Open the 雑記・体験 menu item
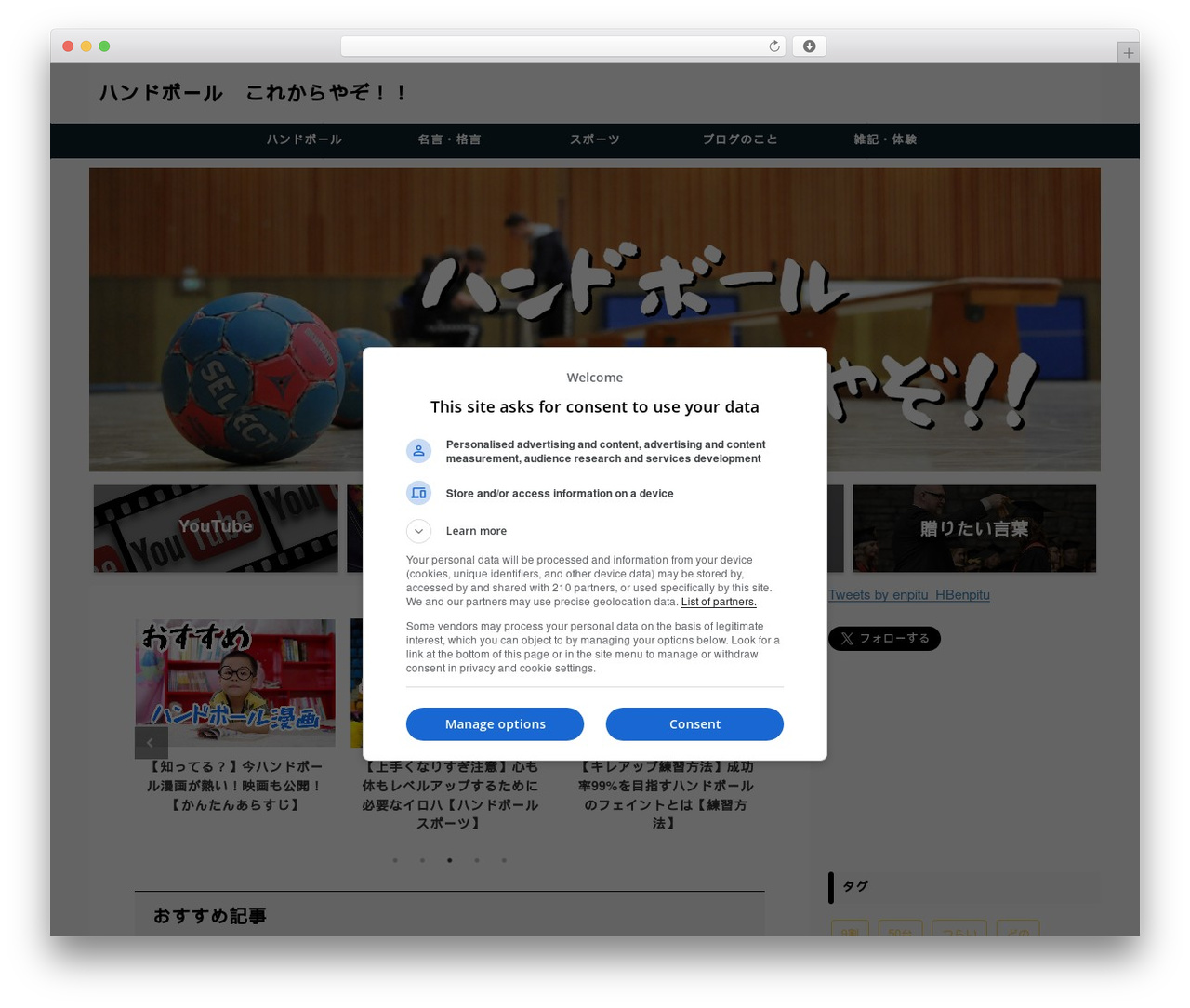Screen dimensions: 1190x1008 [x=885, y=139]
